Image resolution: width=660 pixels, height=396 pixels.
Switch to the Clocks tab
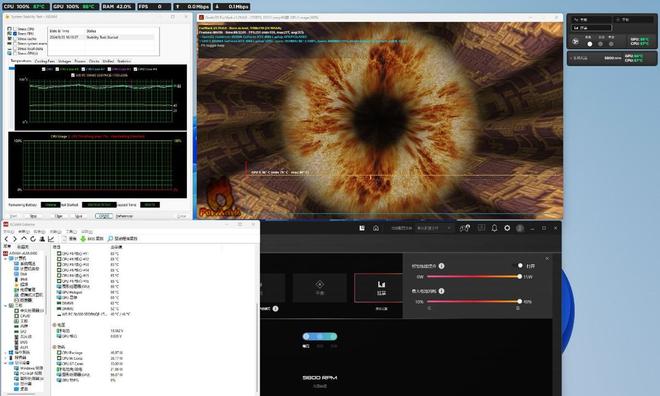94,61
